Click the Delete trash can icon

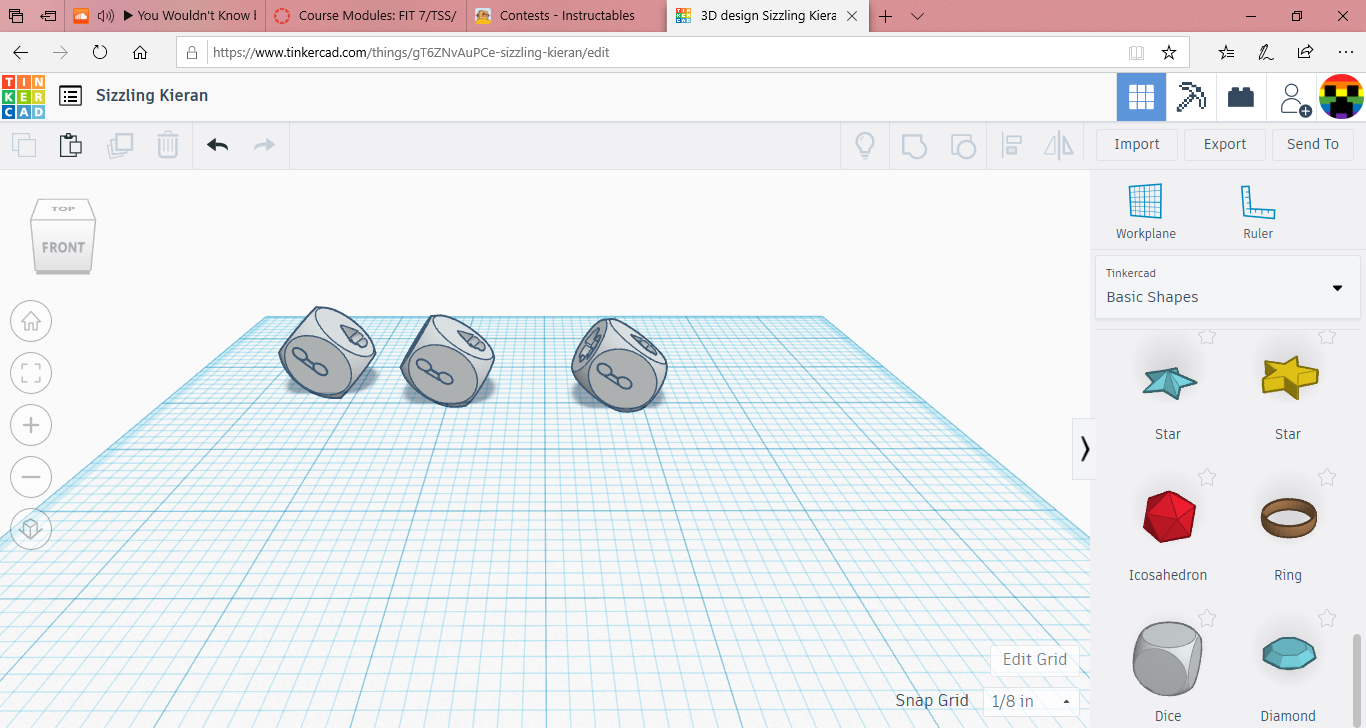[x=168, y=146]
